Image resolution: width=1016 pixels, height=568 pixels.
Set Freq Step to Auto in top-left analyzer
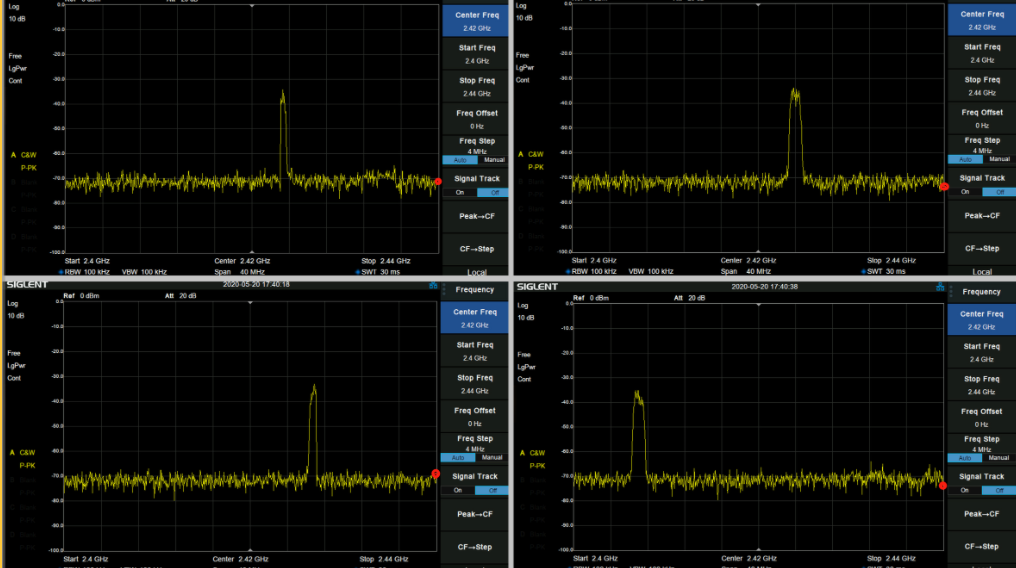pos(460,160)
